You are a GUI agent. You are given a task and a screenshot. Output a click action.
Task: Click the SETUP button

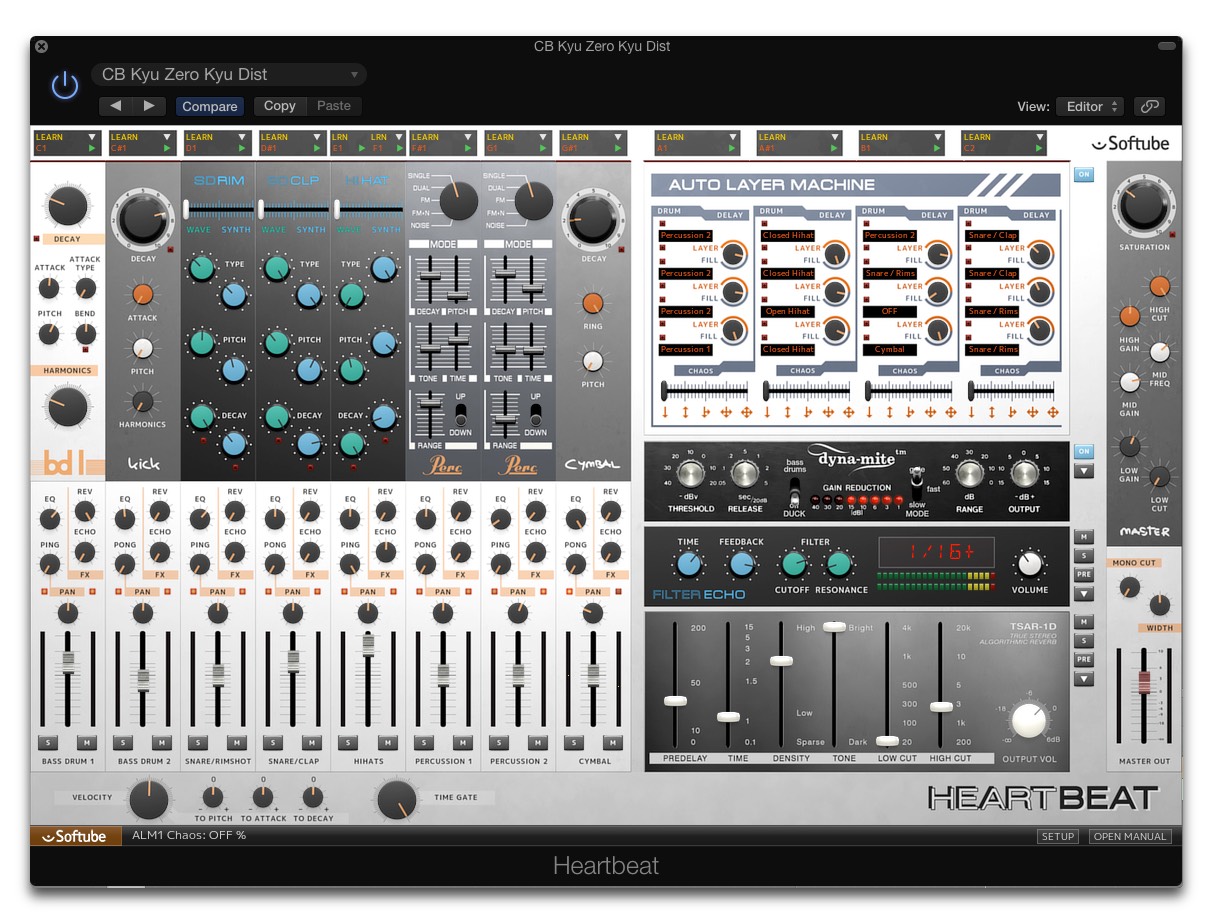point(1057,836)
